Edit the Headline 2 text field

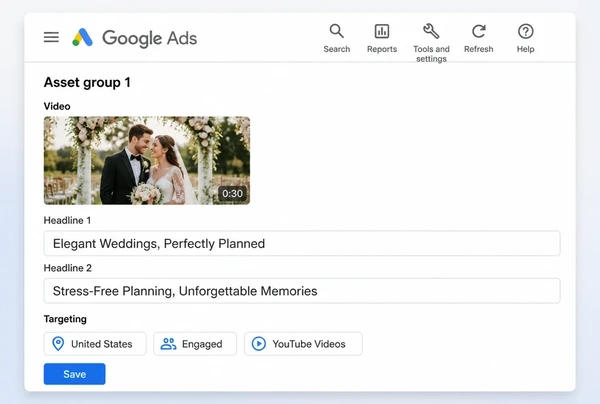click(x=302, y=291)
